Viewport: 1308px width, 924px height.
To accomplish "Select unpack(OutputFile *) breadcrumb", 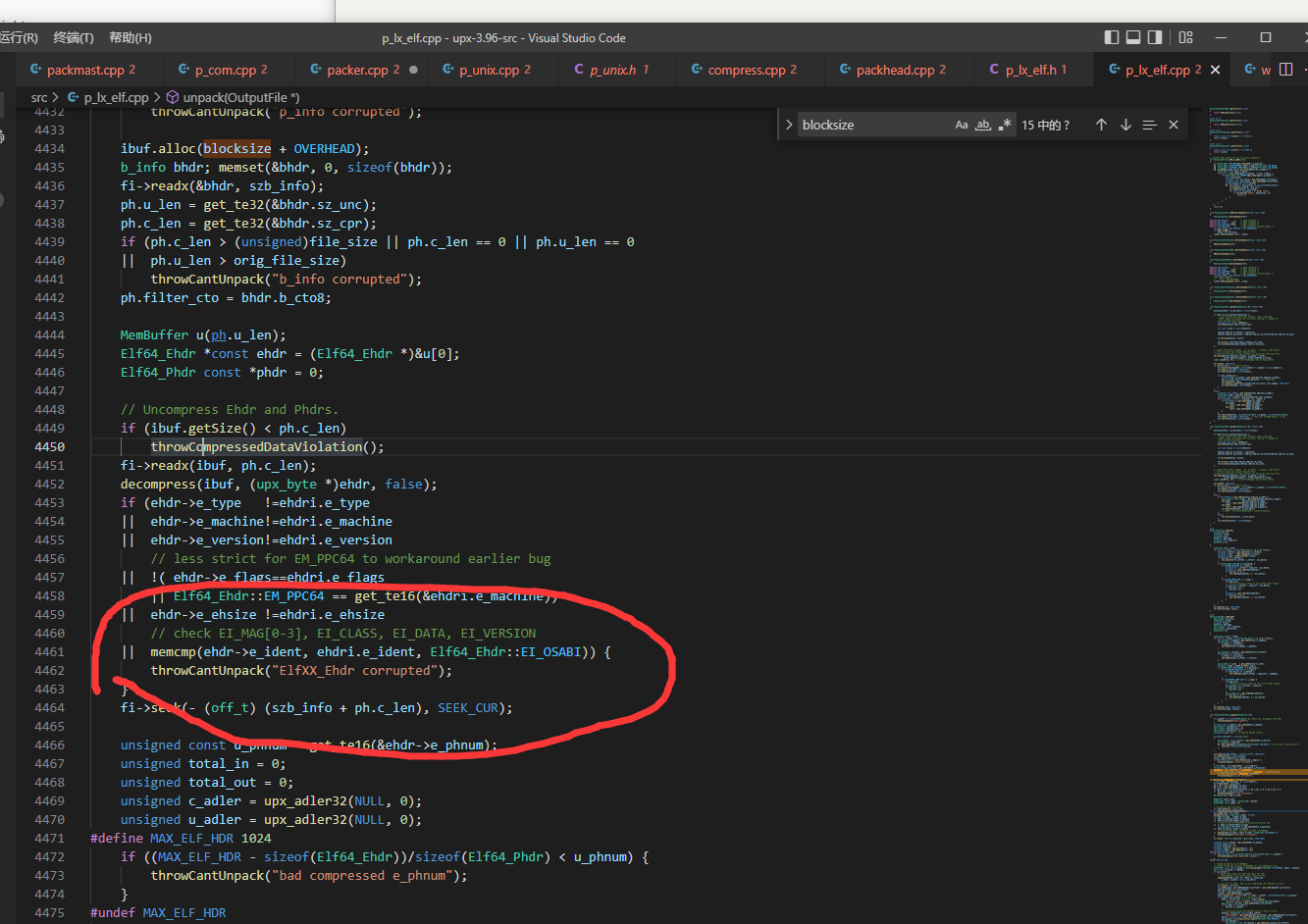I will click(x=234, y=97).
